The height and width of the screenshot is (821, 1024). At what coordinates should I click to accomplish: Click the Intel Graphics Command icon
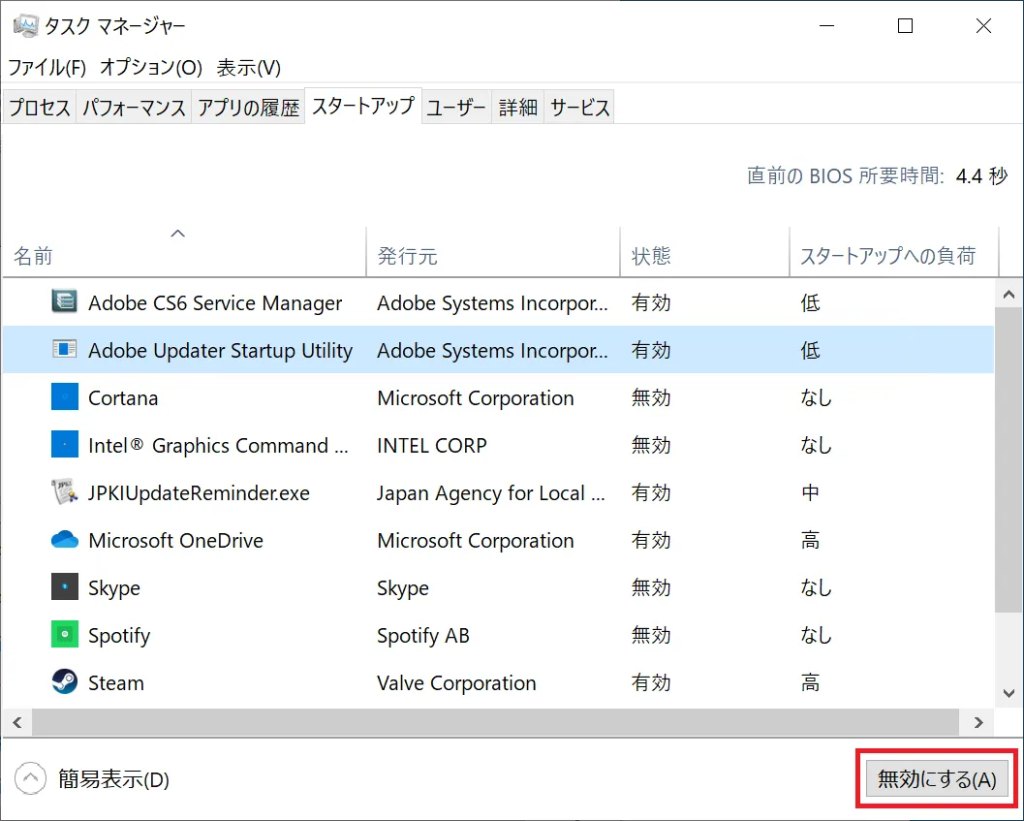pyautogui.click(x=65, y=445)
